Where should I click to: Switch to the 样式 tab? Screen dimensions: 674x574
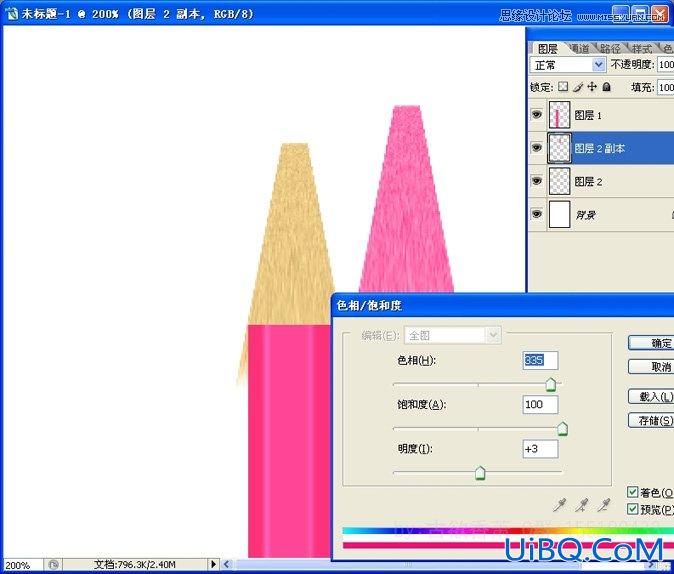click(641, 49)
